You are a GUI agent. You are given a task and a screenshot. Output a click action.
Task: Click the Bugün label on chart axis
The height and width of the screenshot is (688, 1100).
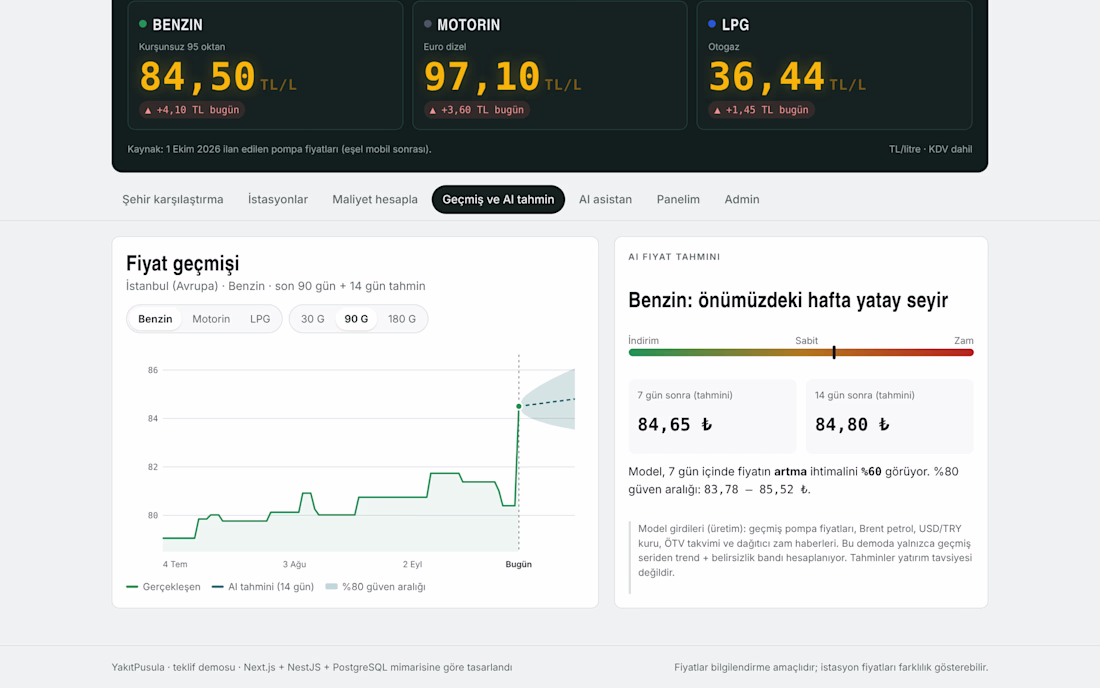pos(518,565)
